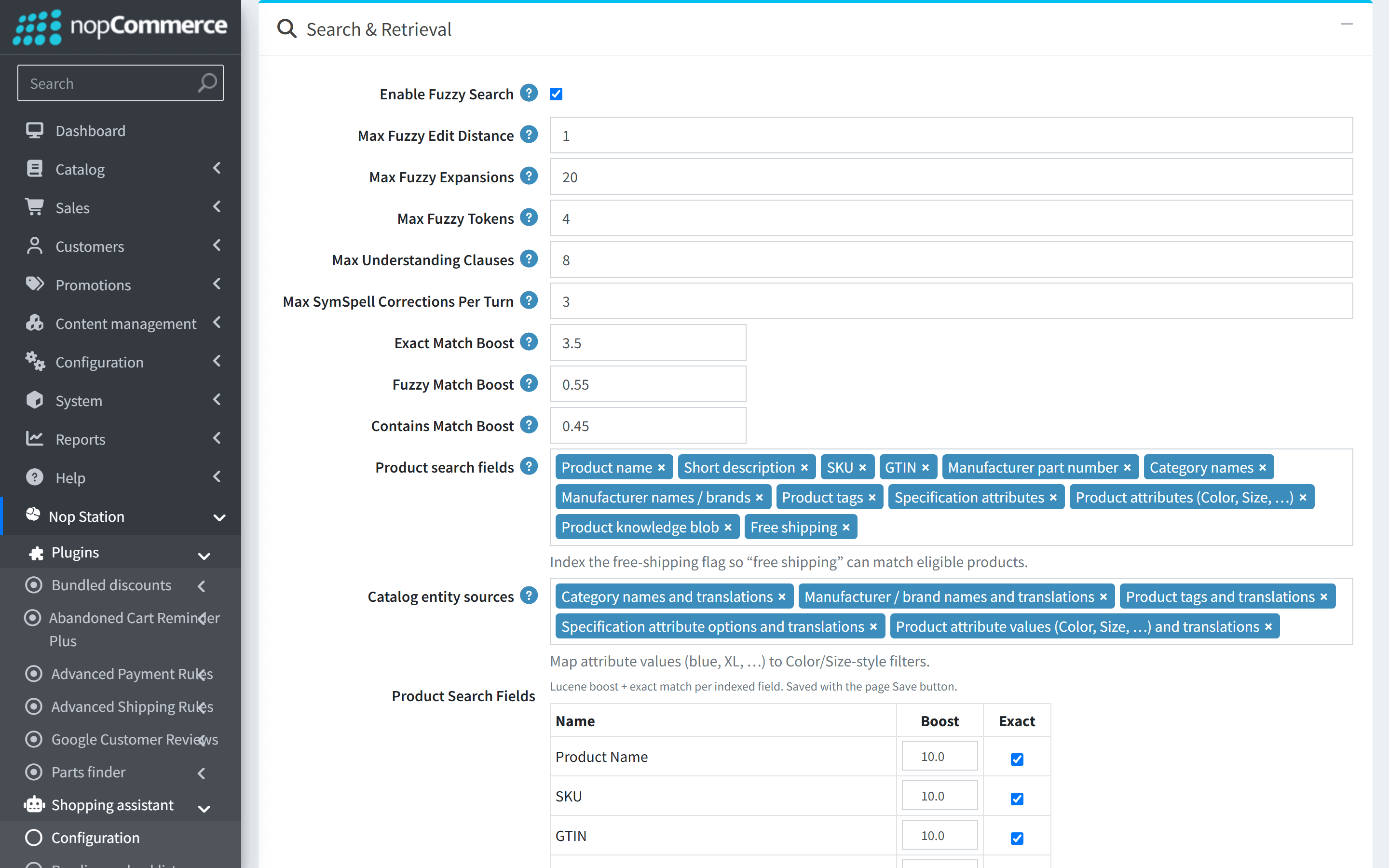The width and height of the screenshot is (1389, 868).
Task: Remove the GTIN search field tag
Action: [925, 468]
